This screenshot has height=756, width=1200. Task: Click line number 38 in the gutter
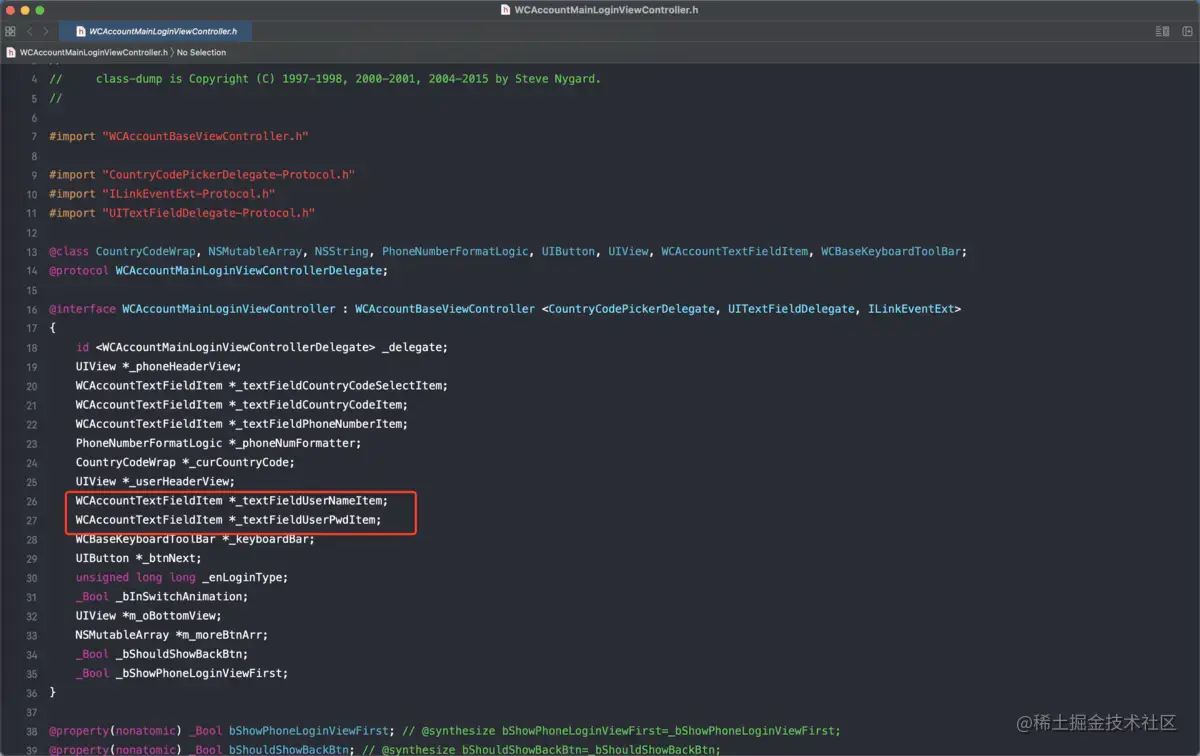(x=31, y=731)
